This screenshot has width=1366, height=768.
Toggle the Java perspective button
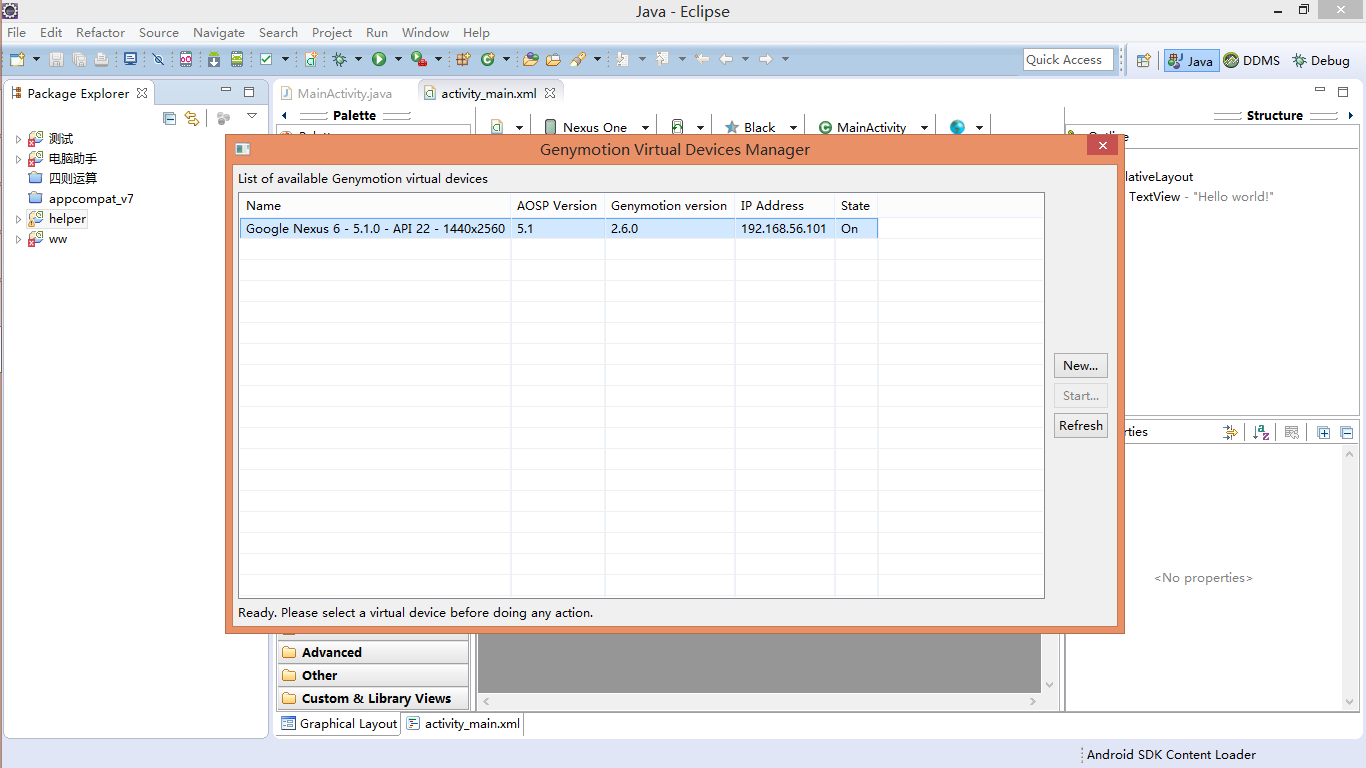coord(1191,60)
